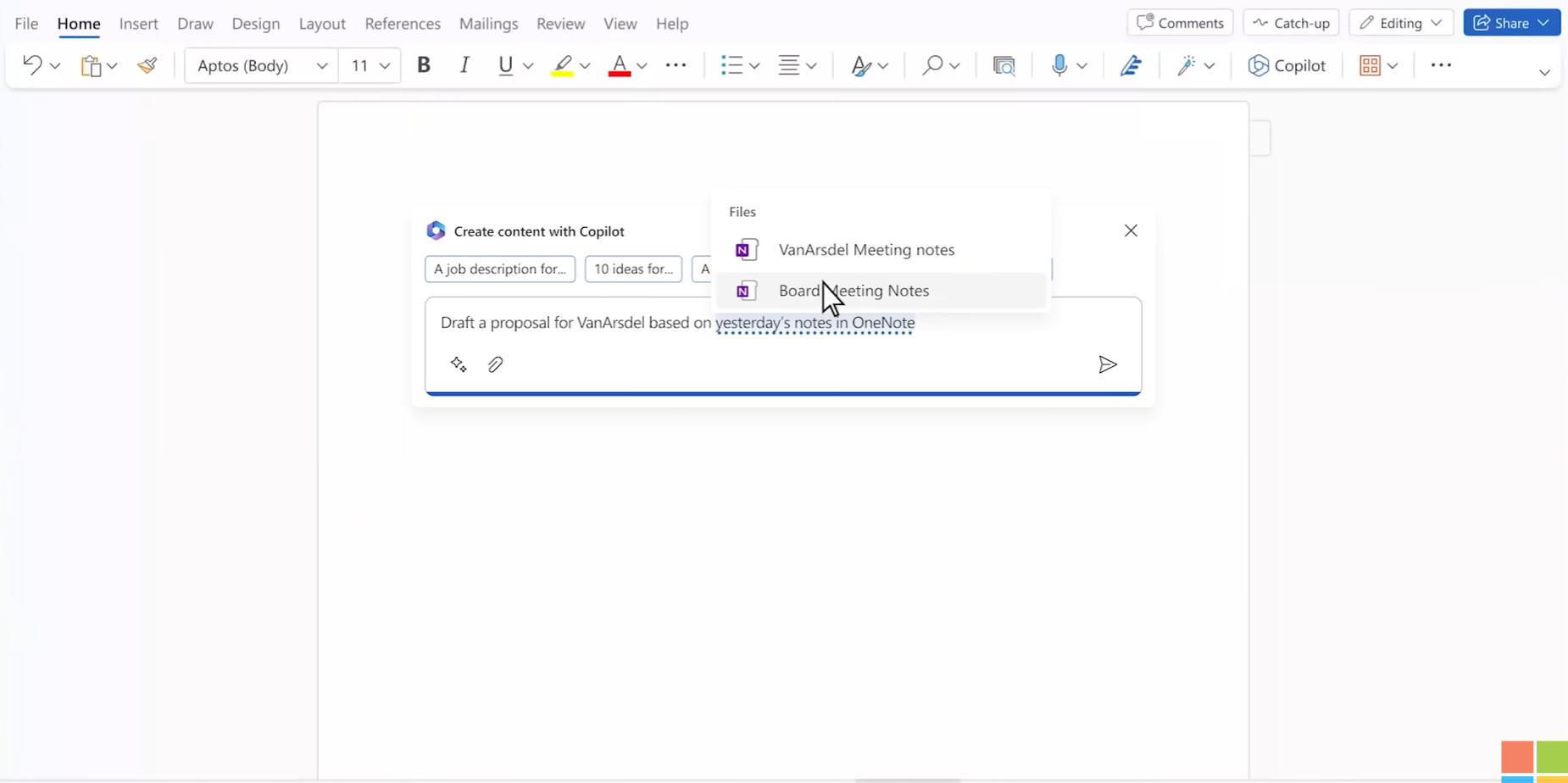Screen dimensions: 1568x783
Task: Start Dictate with microphone icon
Action: pyautogui.click(x=1059, y=65)
